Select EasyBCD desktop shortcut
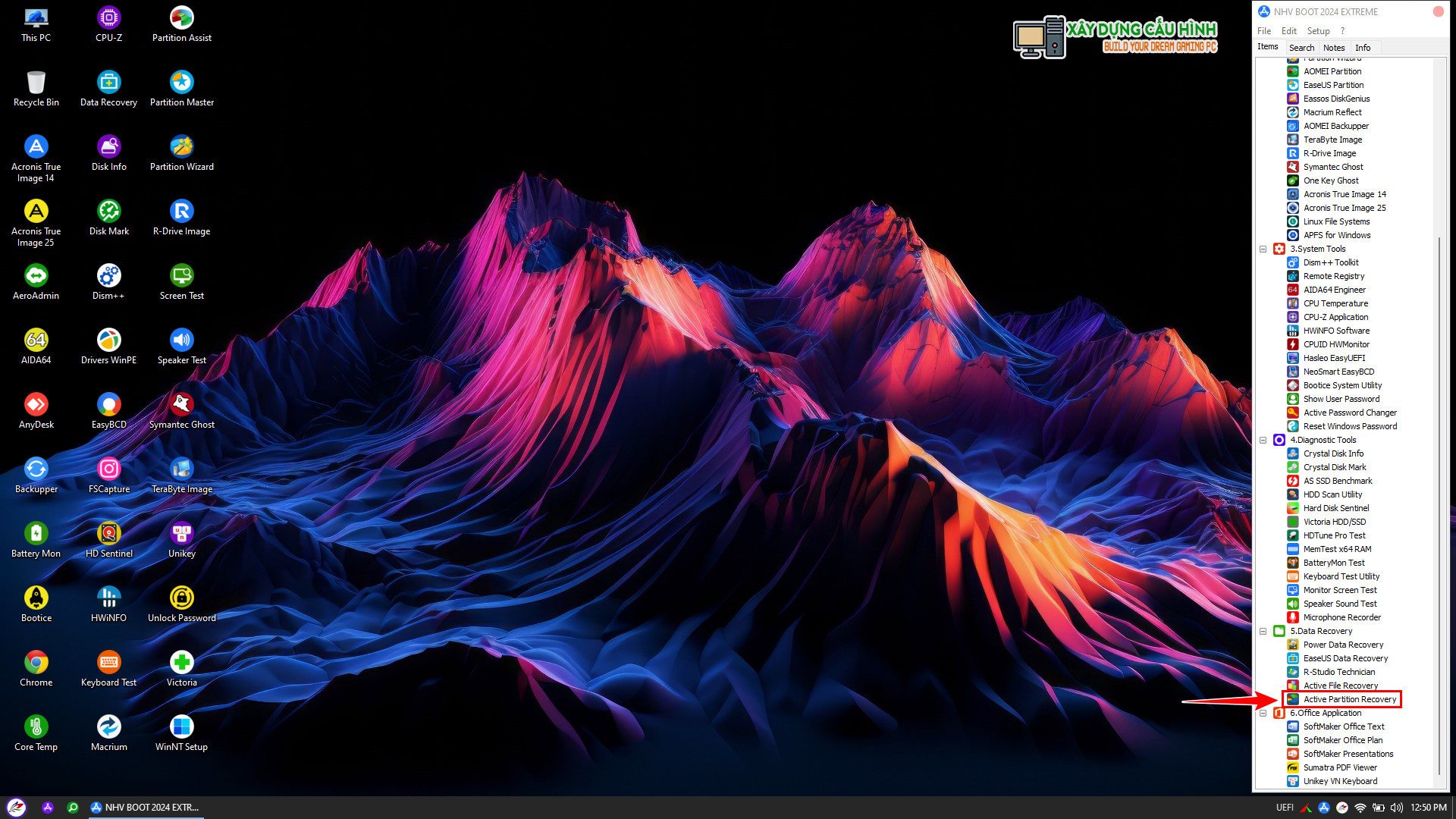This screenshot has height=819, width=1456. [x=108, y=411]
